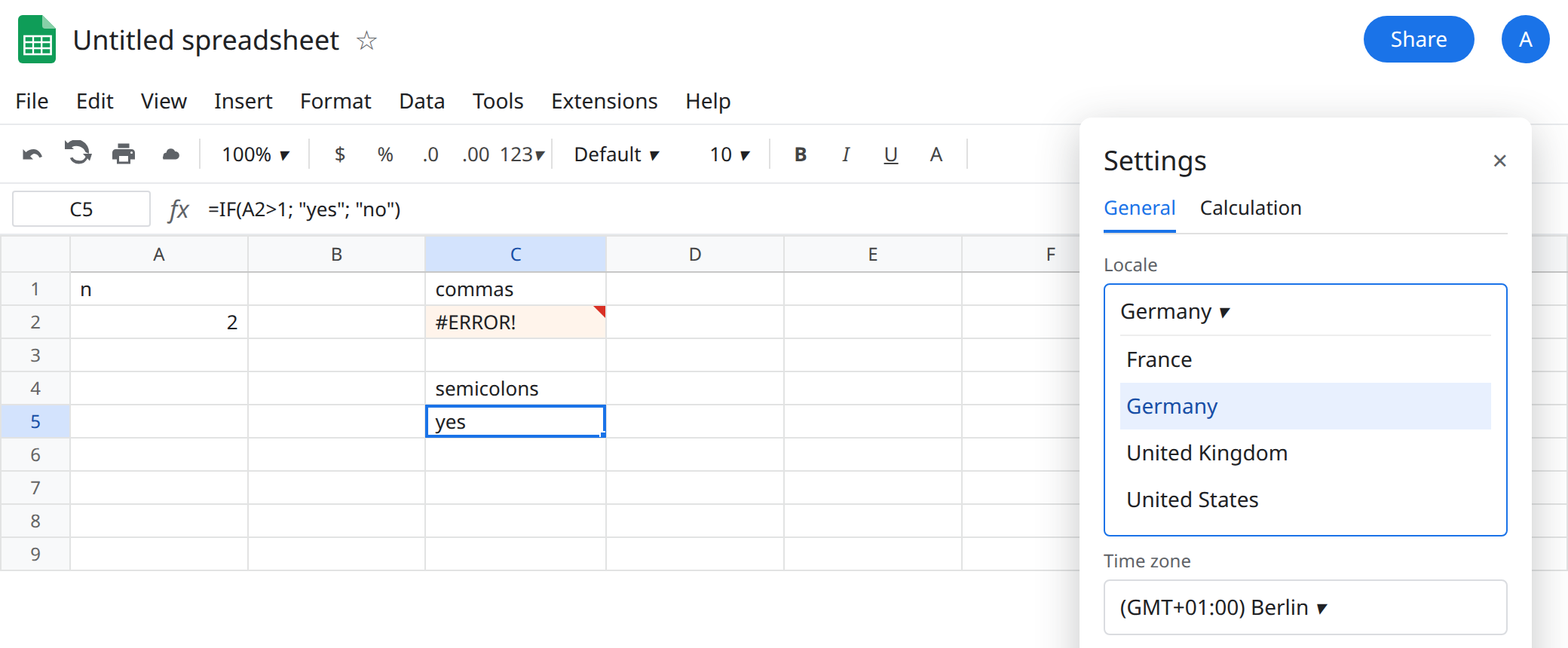This screenshot has height=648, width=1568.
Task: Open the Default font dropdown
Action: point(617,154)
